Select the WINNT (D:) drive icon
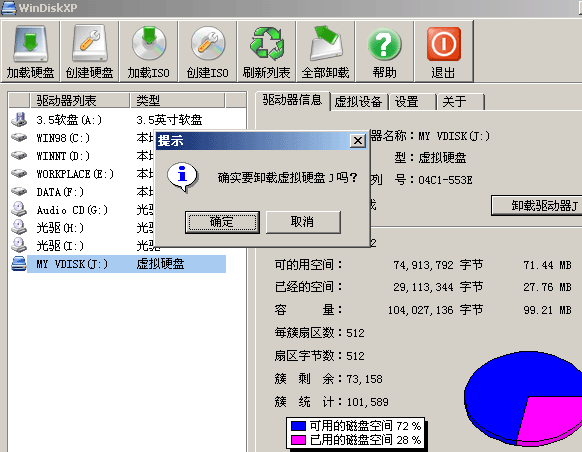Image resolution: width=582 pixels, height=452 pixels. [x=19, y=155]
